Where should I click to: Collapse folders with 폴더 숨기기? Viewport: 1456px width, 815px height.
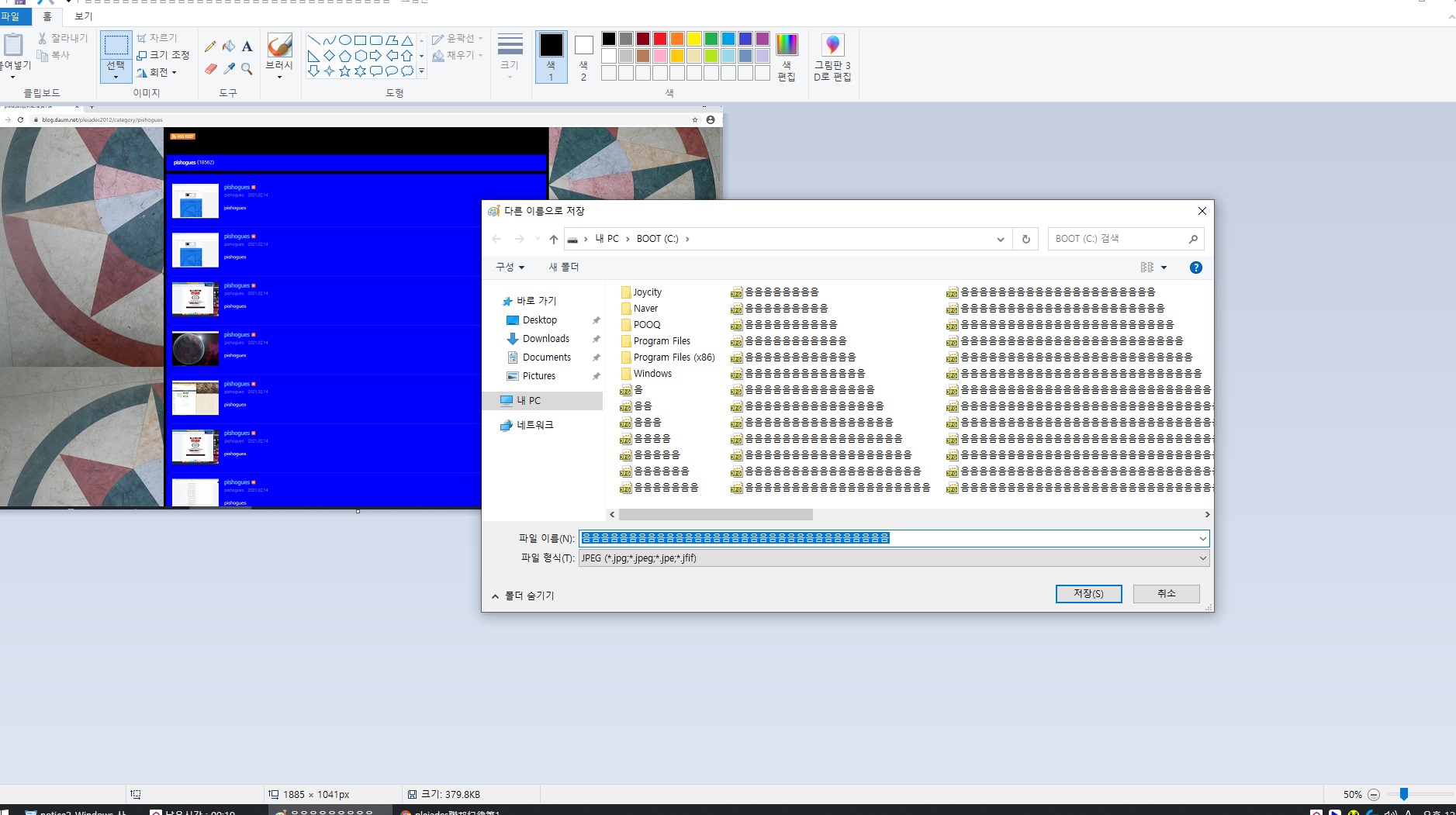tap(523, 596)
